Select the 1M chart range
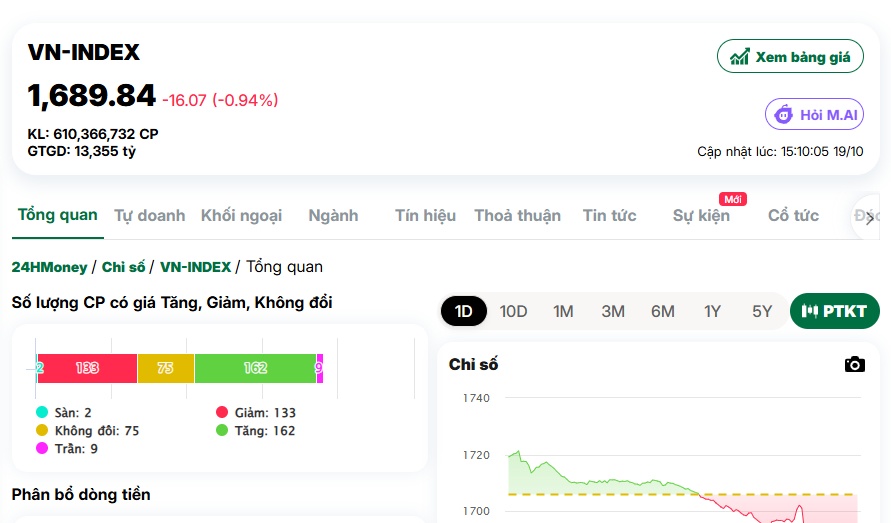 [x=563, y=312]
